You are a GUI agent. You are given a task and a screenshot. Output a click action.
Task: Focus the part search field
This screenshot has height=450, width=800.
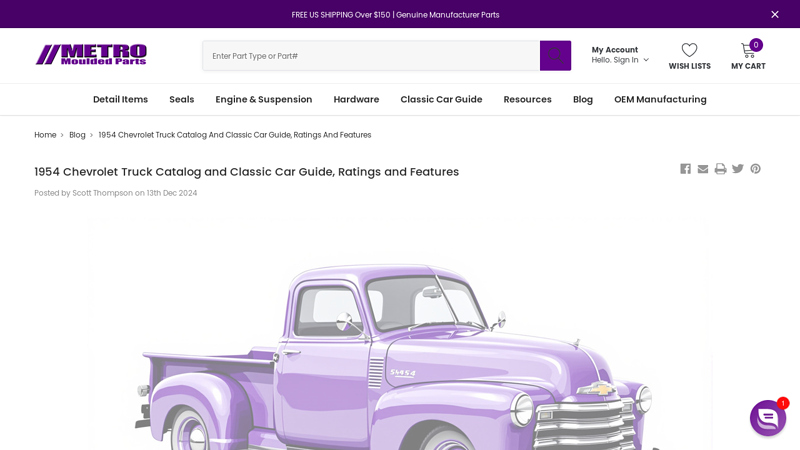click(x=371, y=56)
